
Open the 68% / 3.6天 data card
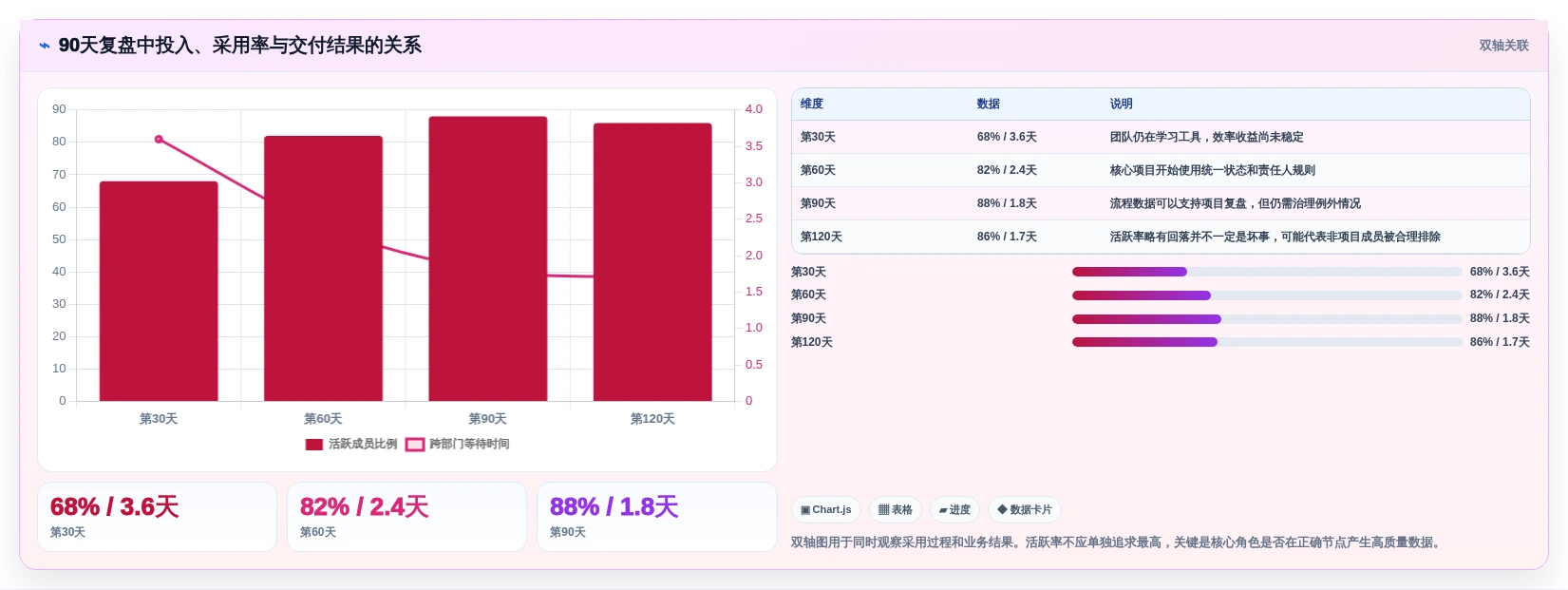coord(157,517)
